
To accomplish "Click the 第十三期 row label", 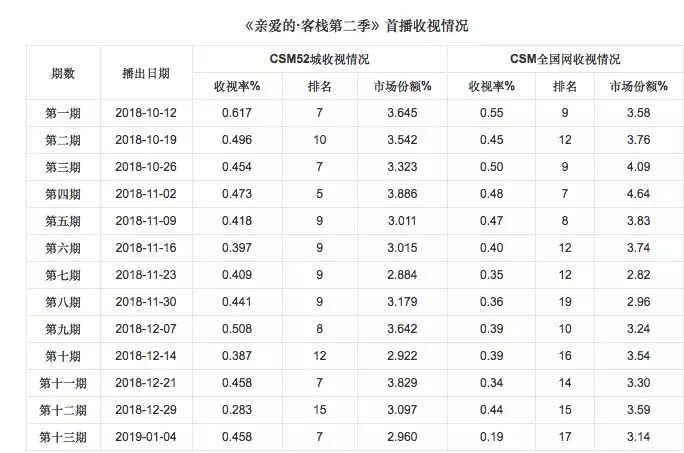I will tap(63, 437).
